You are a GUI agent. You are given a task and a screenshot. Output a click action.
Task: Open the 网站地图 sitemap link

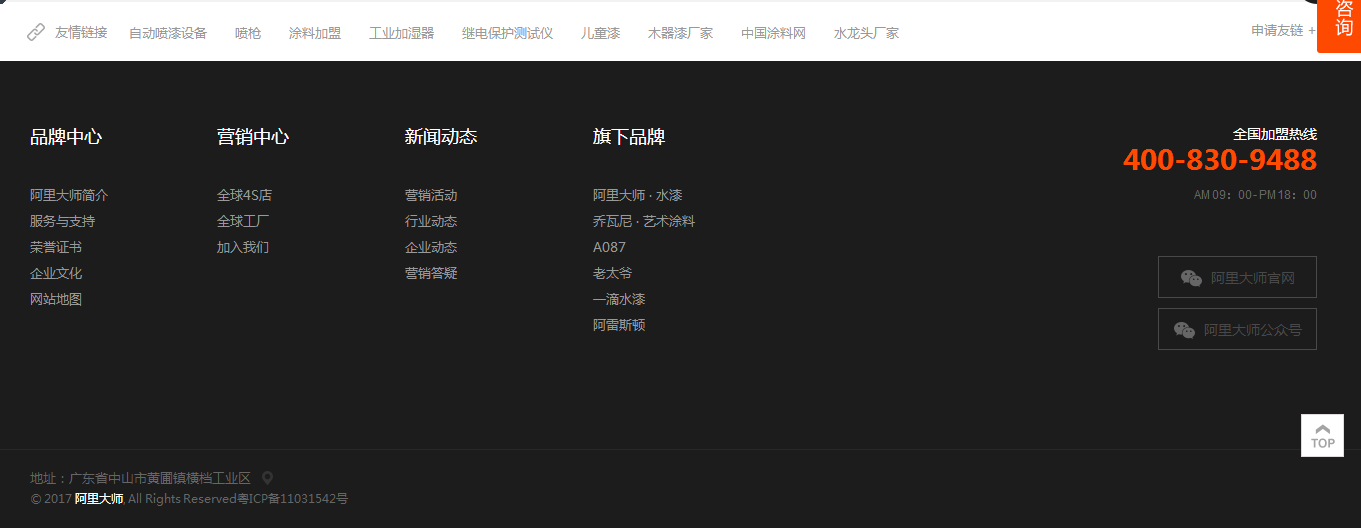56,299
